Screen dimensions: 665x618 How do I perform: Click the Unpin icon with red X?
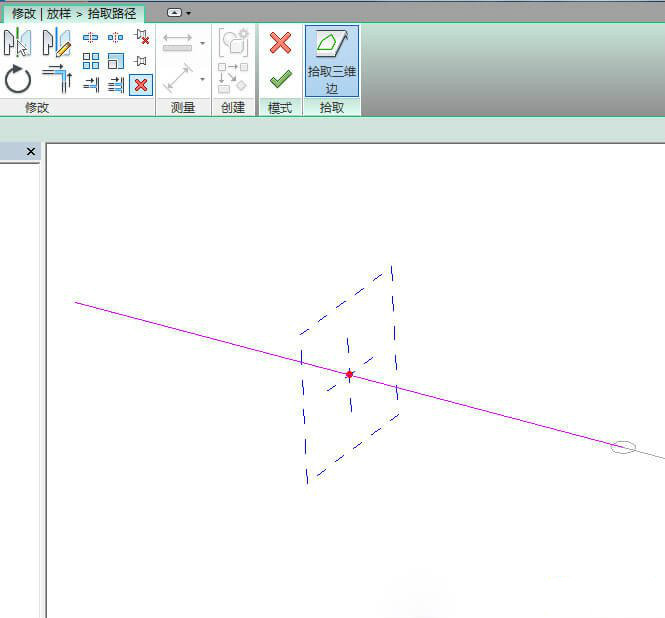pos(141,37)
